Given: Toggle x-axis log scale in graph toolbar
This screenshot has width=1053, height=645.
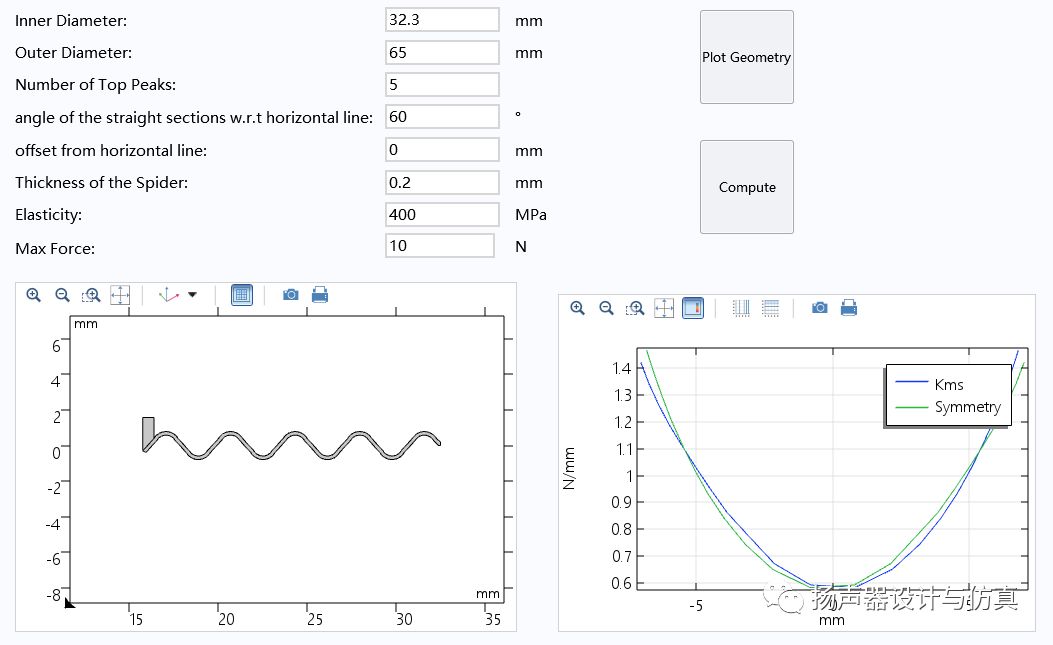Looking at the screenshot, I should 741,308.
